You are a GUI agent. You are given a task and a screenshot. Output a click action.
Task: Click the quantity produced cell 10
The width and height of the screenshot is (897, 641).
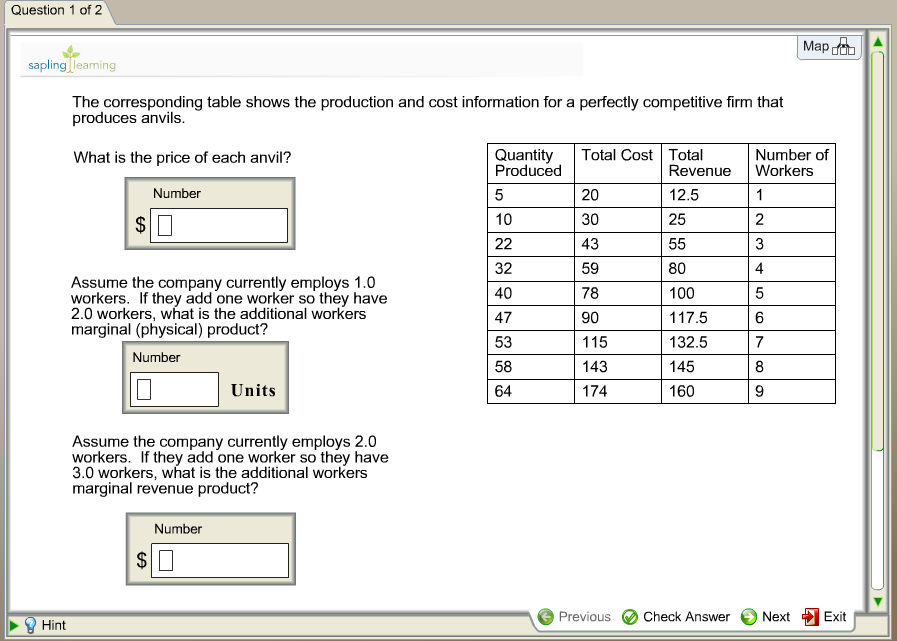tap(531, 220)
